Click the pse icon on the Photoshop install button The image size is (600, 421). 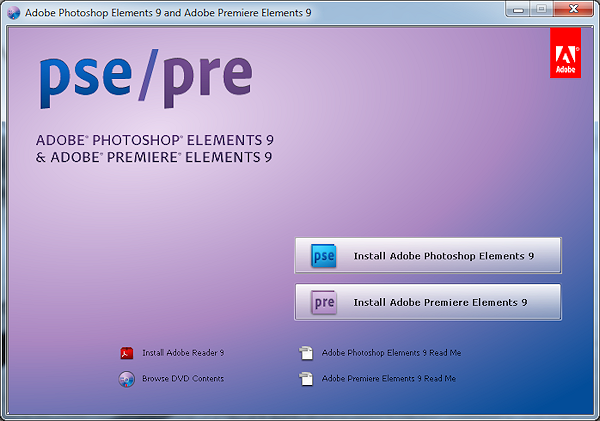(x=324, y=256)
